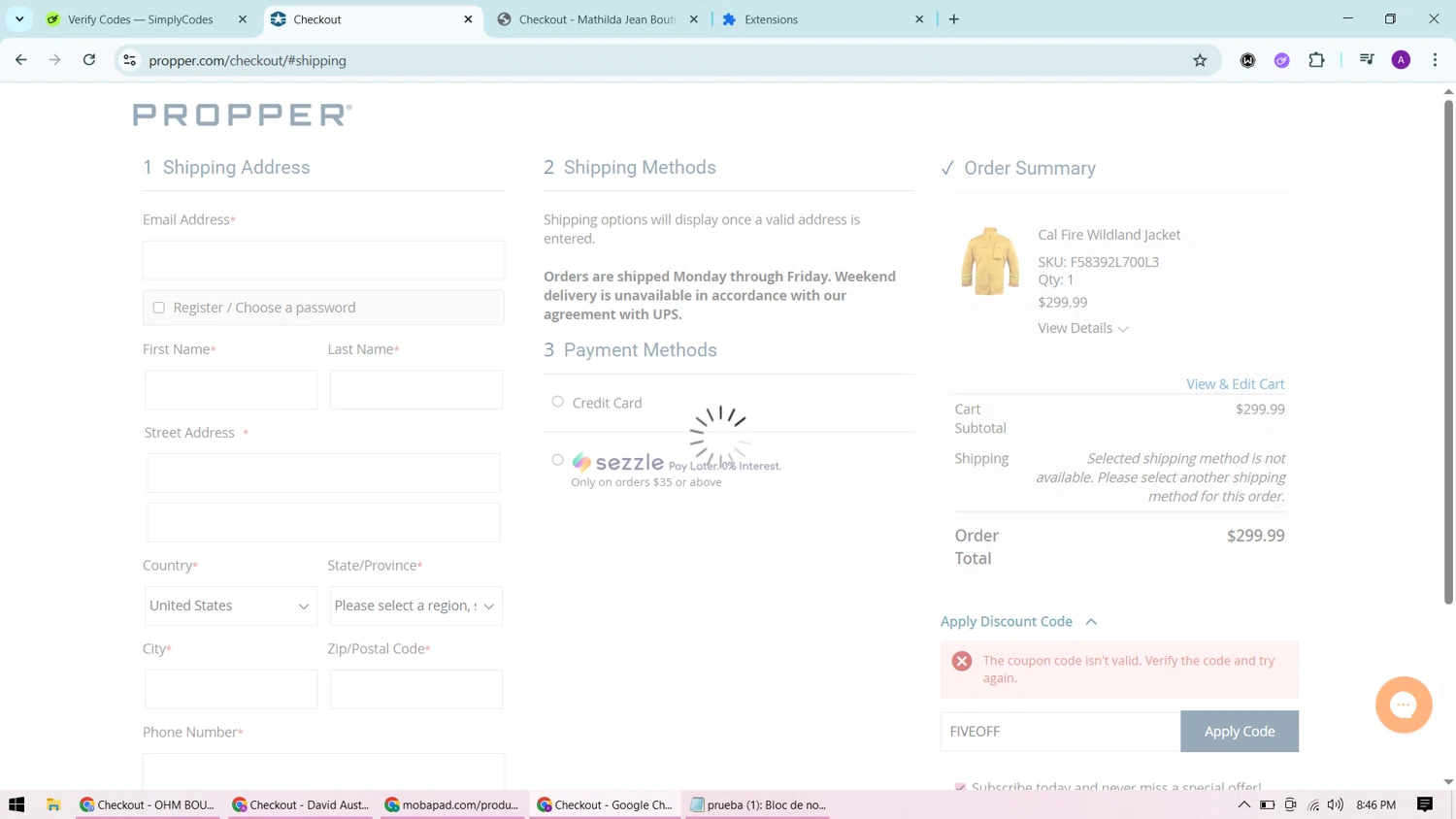
Task: Click the red coupon error icon
Action: point(962,661)
